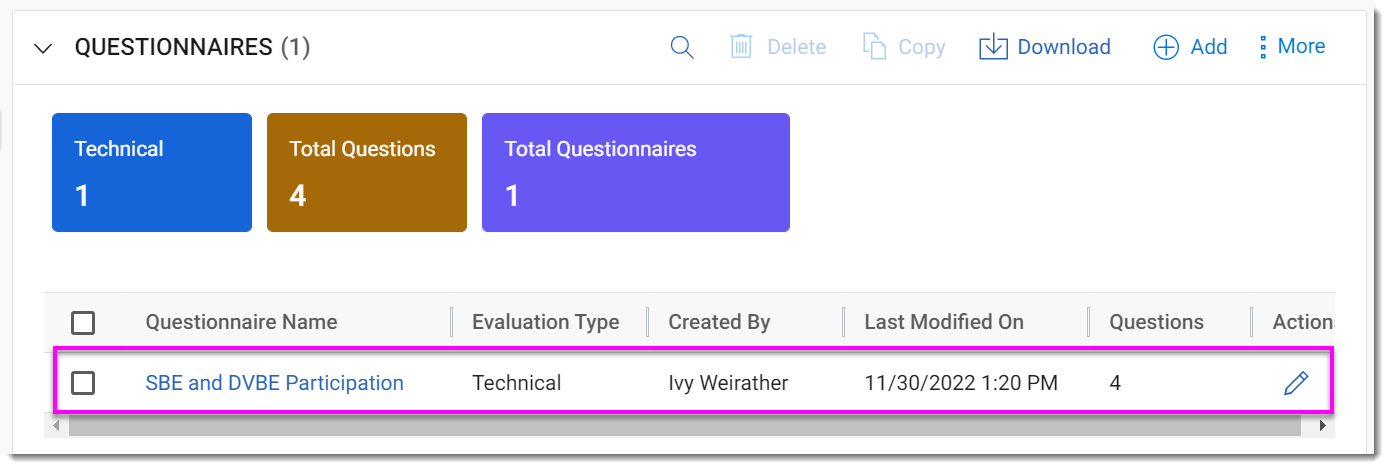Screen dimensions: 1389x469
Task: Sort by Questionnaire Name column header
Action: tap(241, 322)
